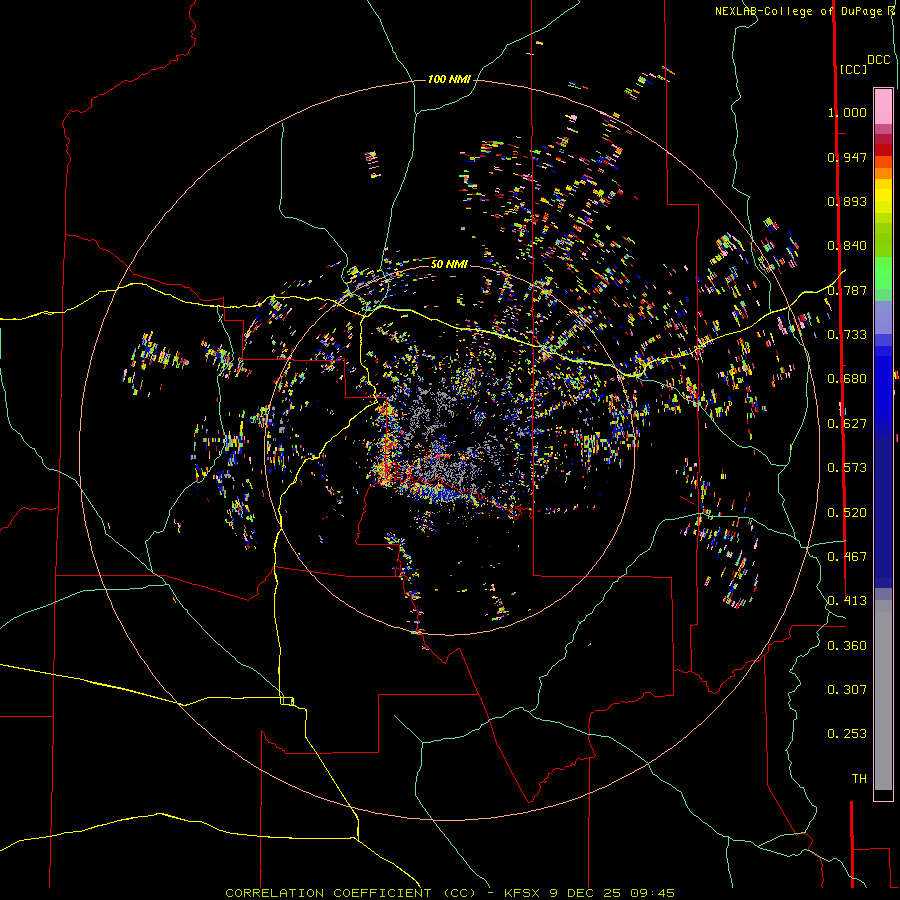Click the [CC] legend unit label
Viewport: 900px width, 900px height.
point(853,69)
